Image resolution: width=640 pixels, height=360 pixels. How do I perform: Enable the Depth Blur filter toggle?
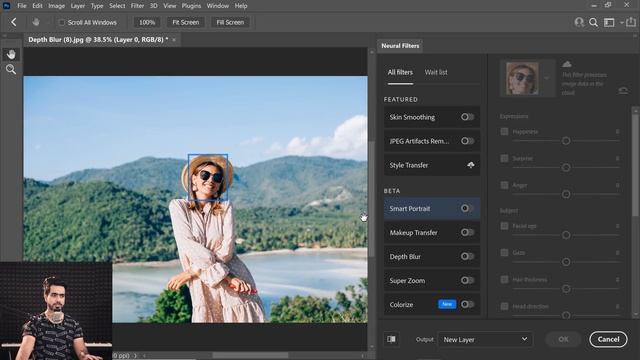[x=467, y=257]
